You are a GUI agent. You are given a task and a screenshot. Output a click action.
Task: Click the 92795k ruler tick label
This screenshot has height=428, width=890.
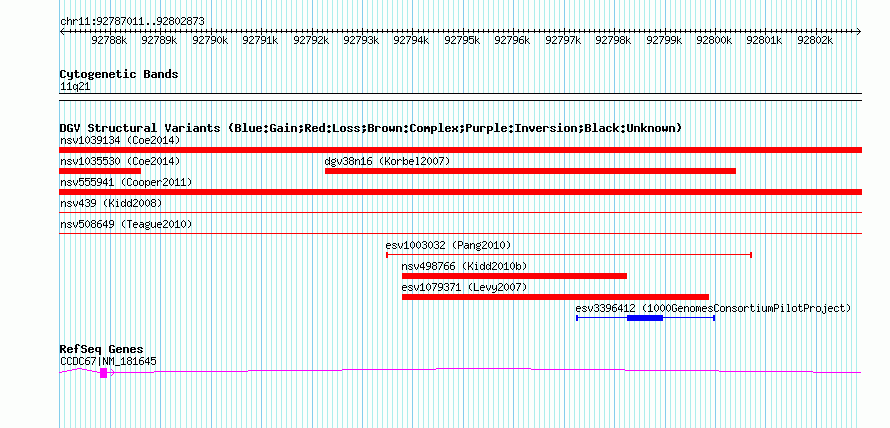coord(463,40)
